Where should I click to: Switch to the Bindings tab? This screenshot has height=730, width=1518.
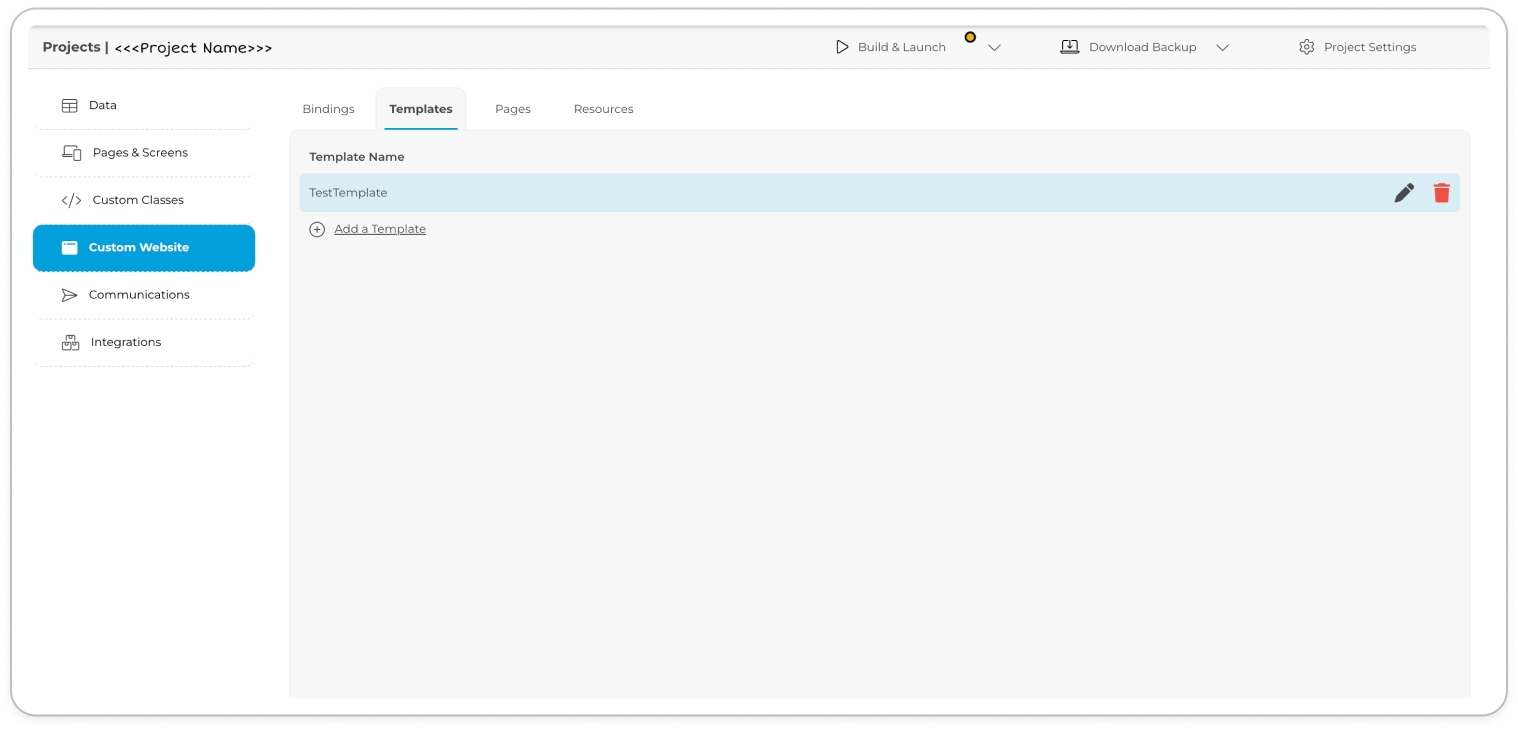(328, 109)
